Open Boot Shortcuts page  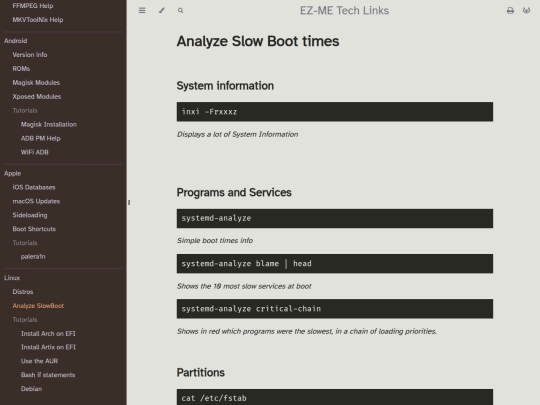tap(34, 229)
